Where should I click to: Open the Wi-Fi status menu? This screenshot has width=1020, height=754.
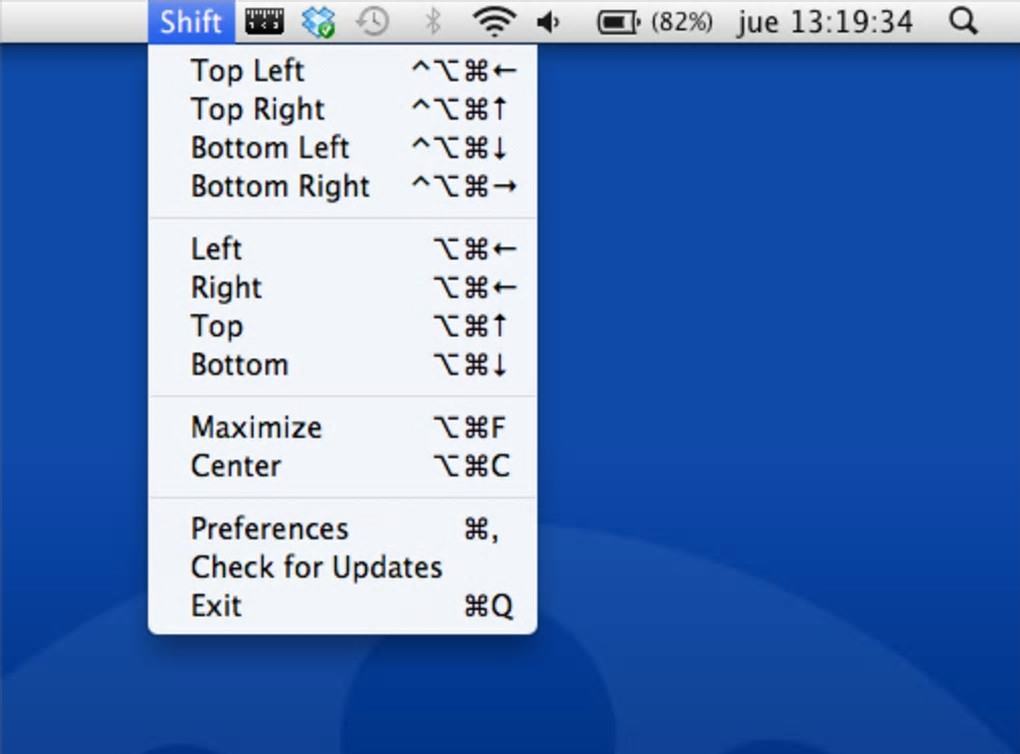[x=493, y=21]
